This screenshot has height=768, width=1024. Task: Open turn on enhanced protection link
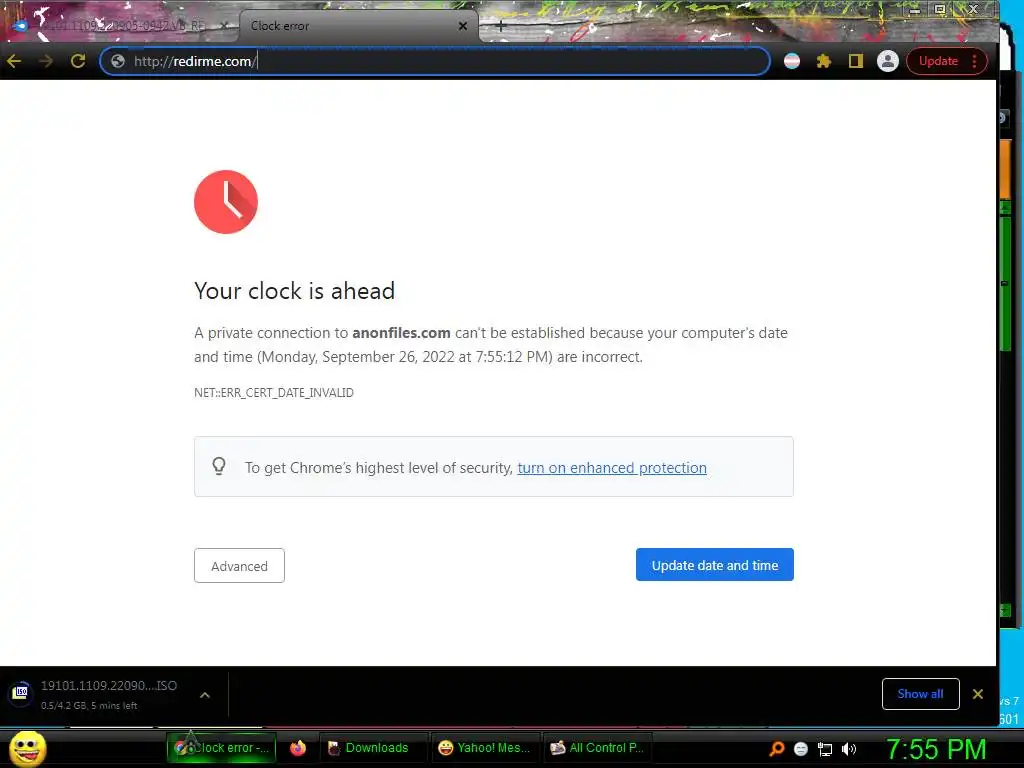(x=612, y=468)
